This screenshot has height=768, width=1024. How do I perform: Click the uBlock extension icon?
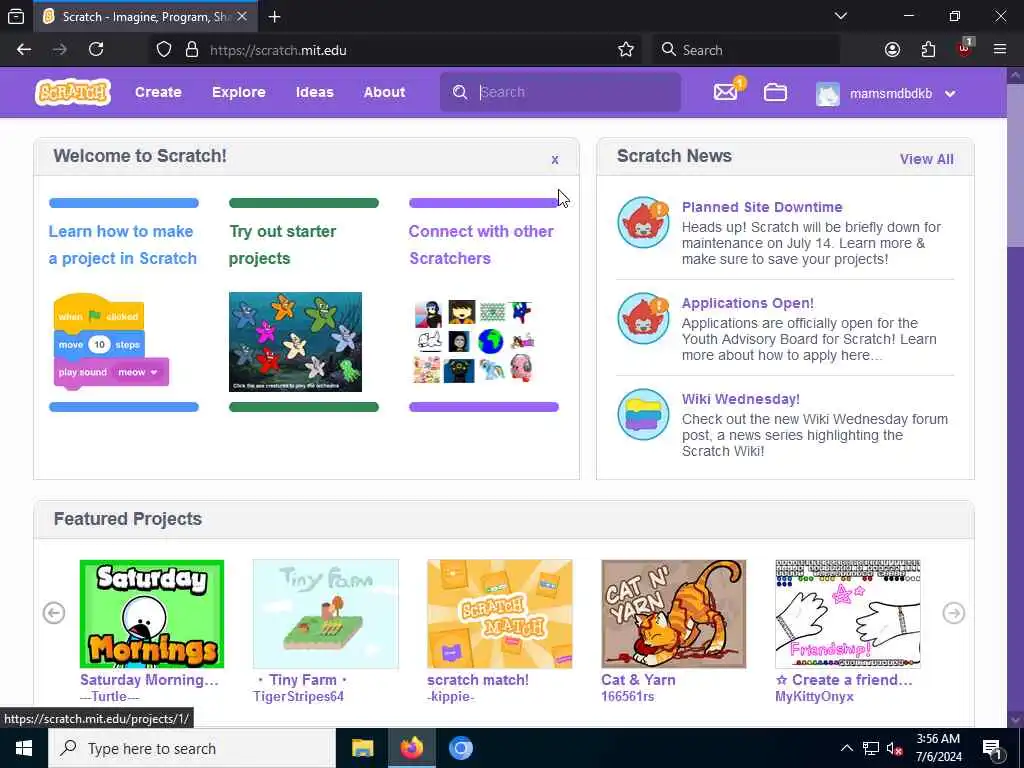click(x=965, y=48)
